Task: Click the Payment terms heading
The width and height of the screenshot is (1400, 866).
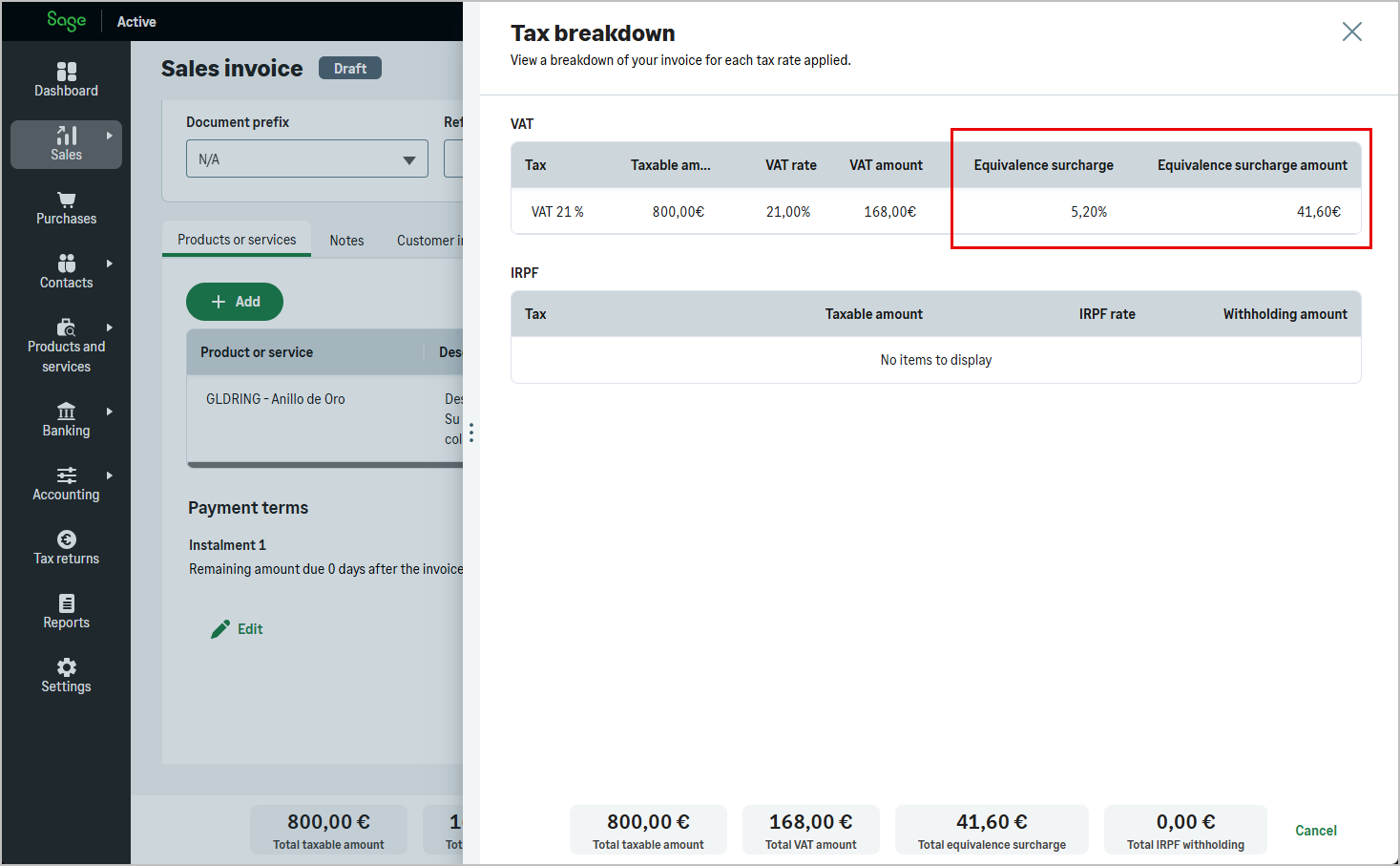Action: tap(248, 508)
